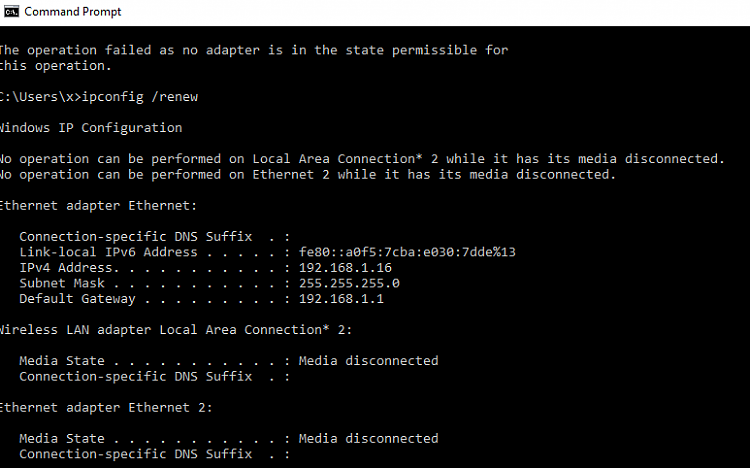Click the 'No operation' line mentioning Ethernet 2
The image size is (750, 468).
coord(308,175)
